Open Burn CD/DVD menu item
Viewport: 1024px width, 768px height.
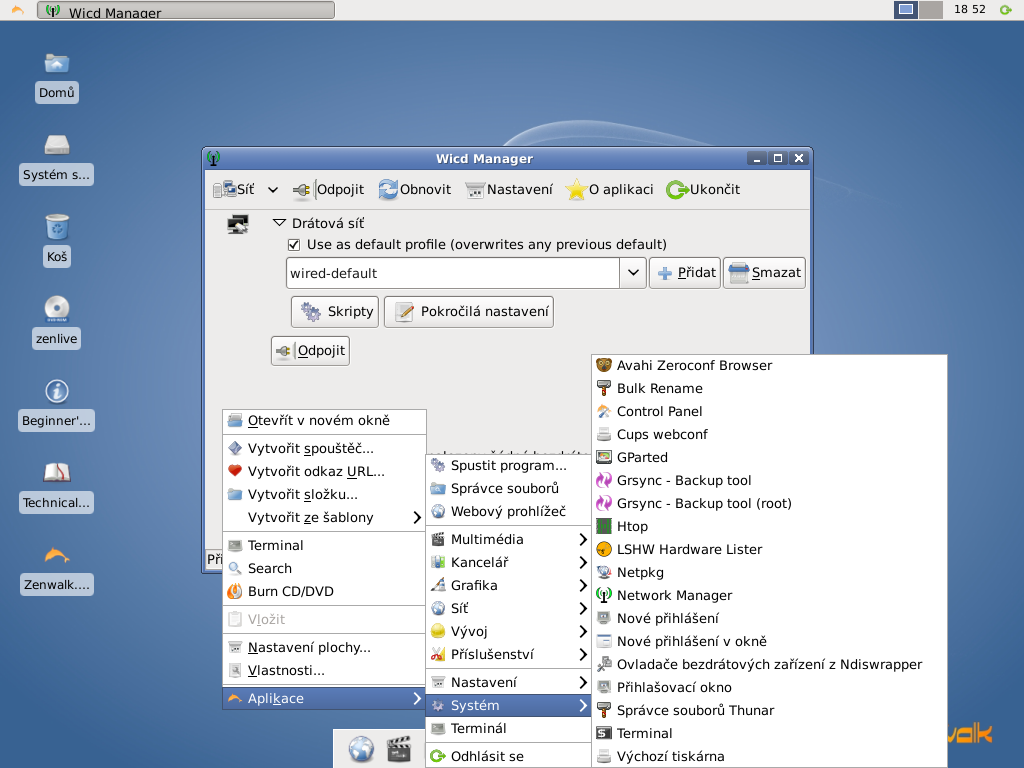tap(325, 591)
